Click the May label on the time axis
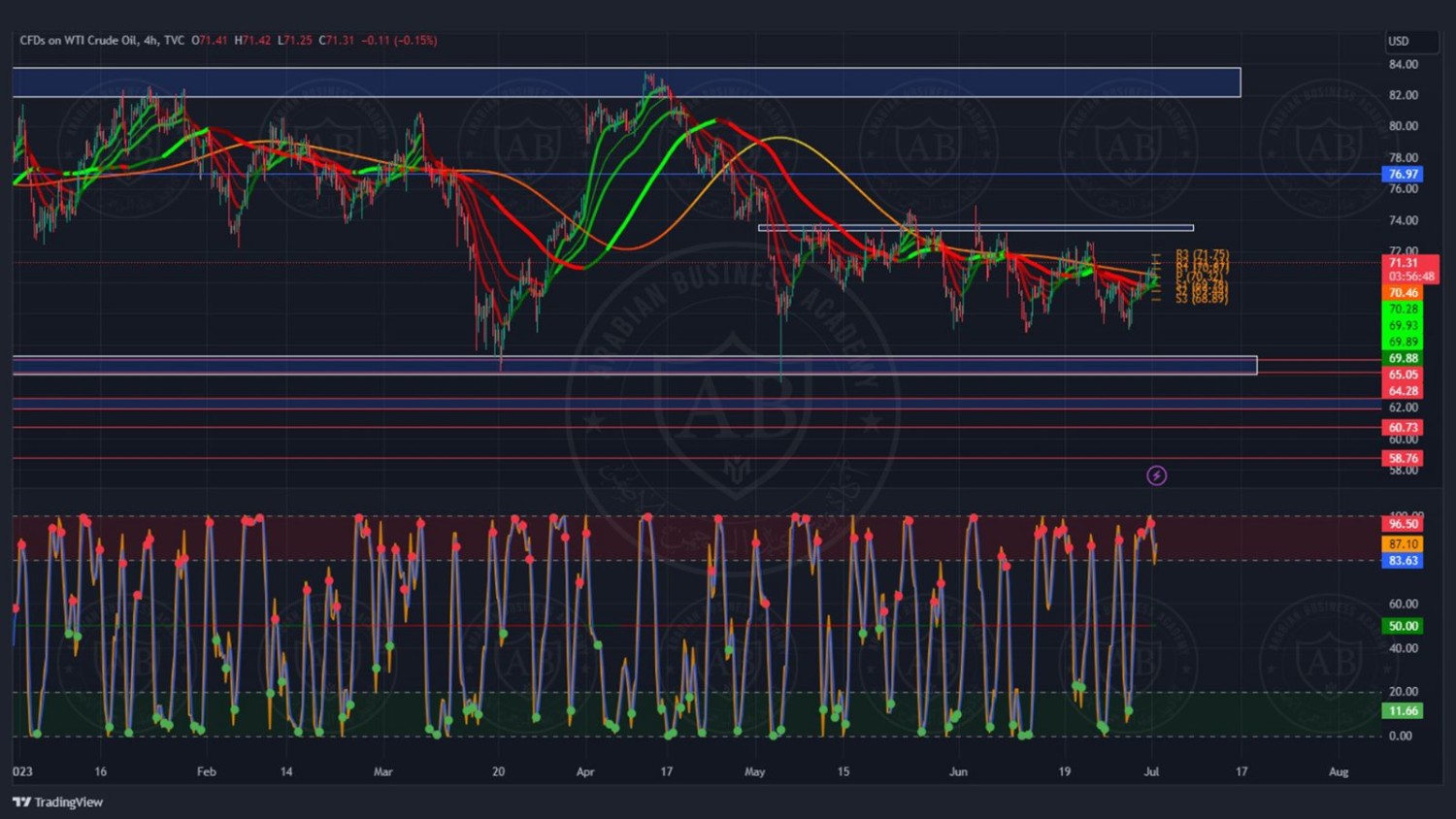The image size is (1456, 819). [x=754, y=772]
